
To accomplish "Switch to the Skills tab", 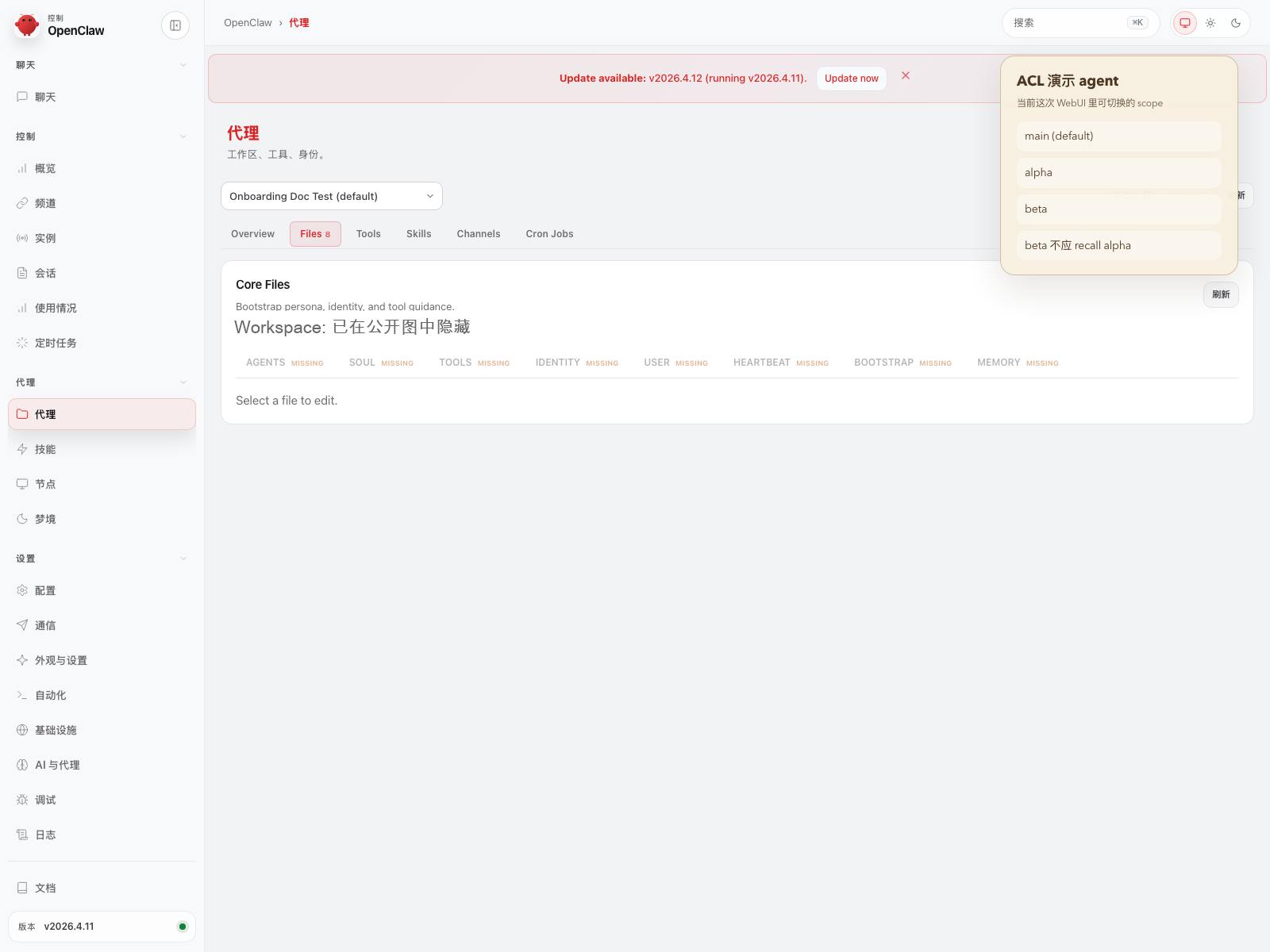I will tap(418, 234).
